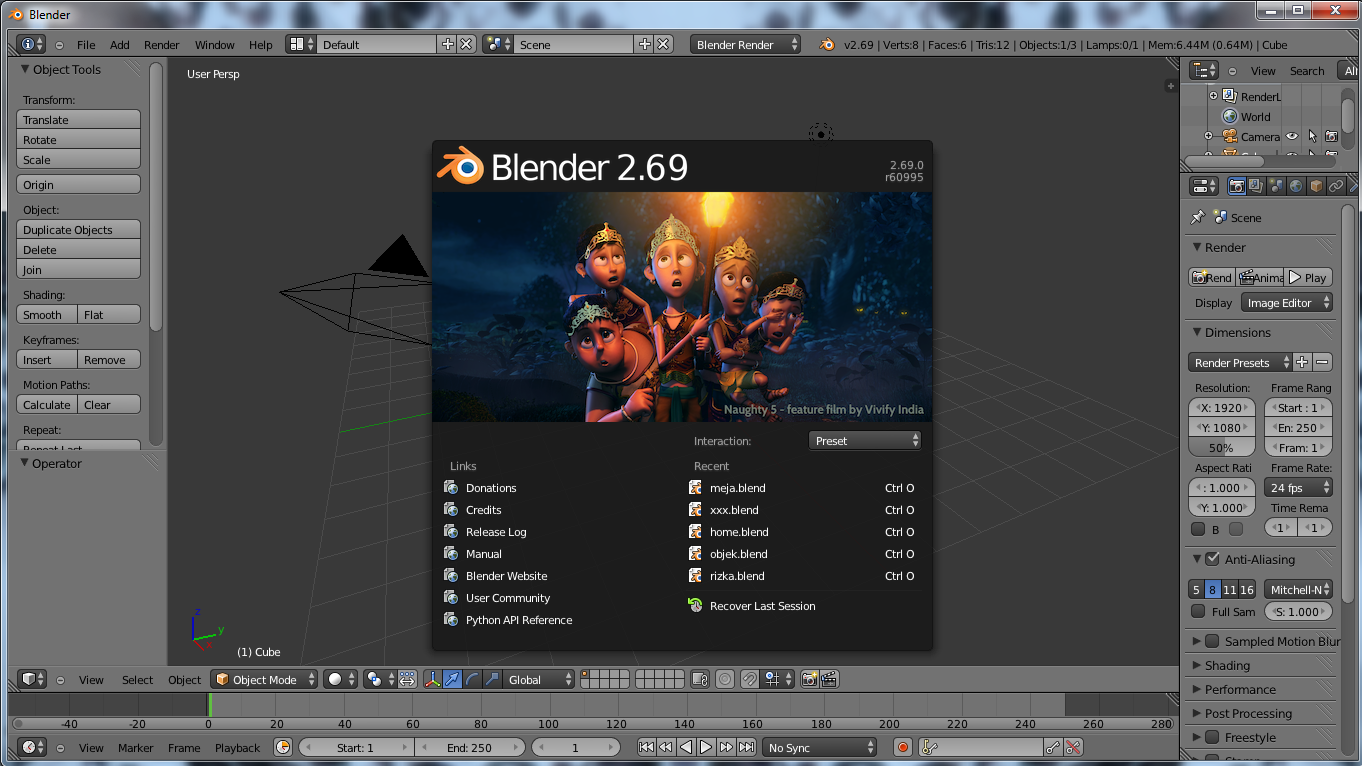Enable the Sampled Motion Blur checkbox

tap(1212, 641)
